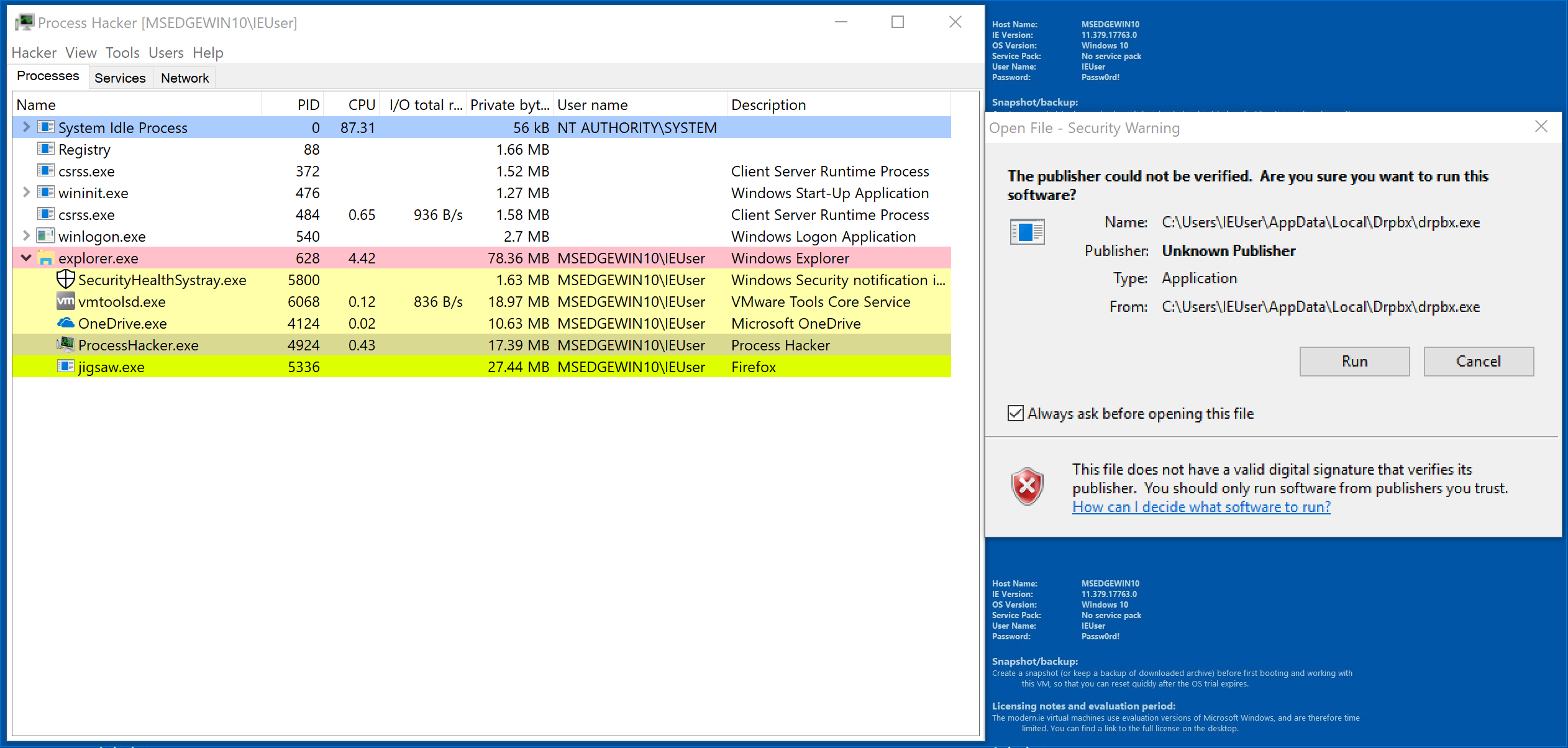Screen dimensions: 1568x748
Task: Sort by Description column header
Action: pyautogui.click(x=839, y=105)
